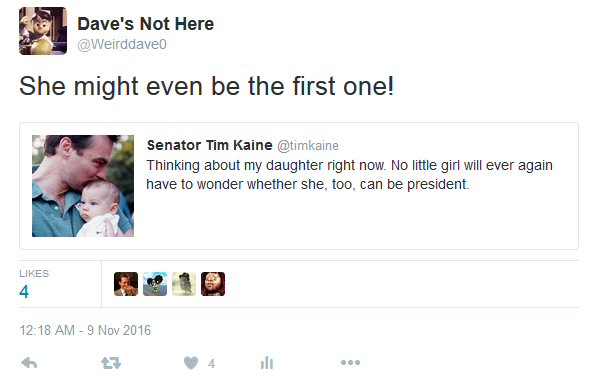Open Tim Kaine's photo with baby
Image resolution: width=599 pixels, height=380 pixels.
(83, 186)
